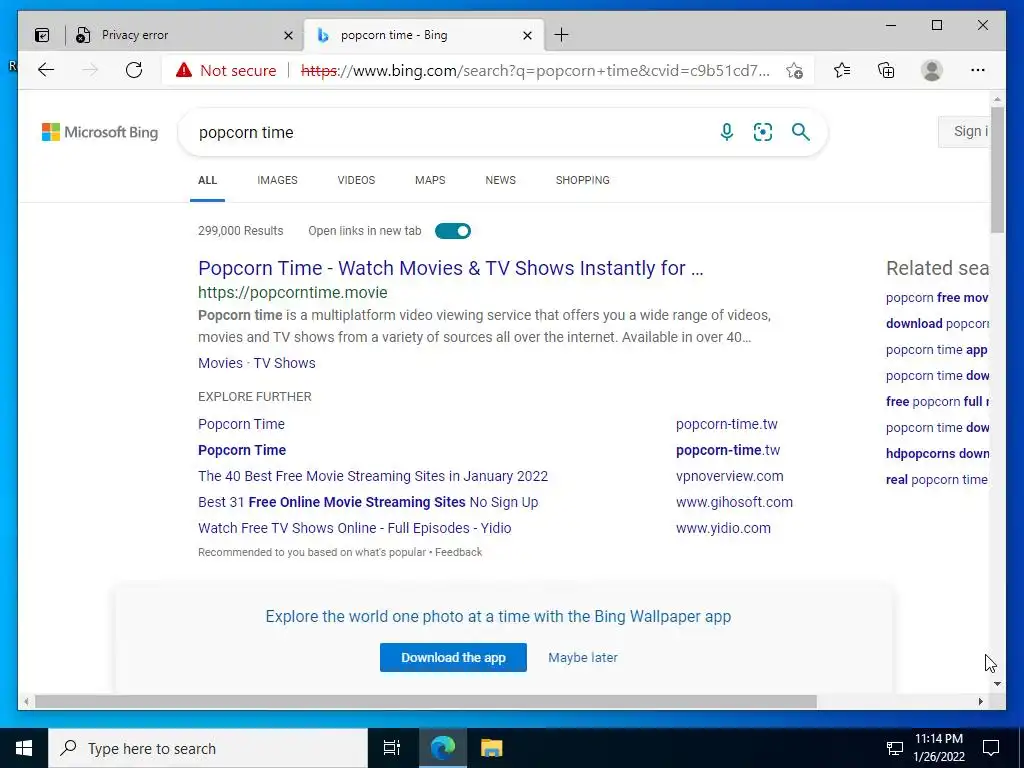Click the Refresh page icon
Screen dimensions: 1024x768
(134, 70)
